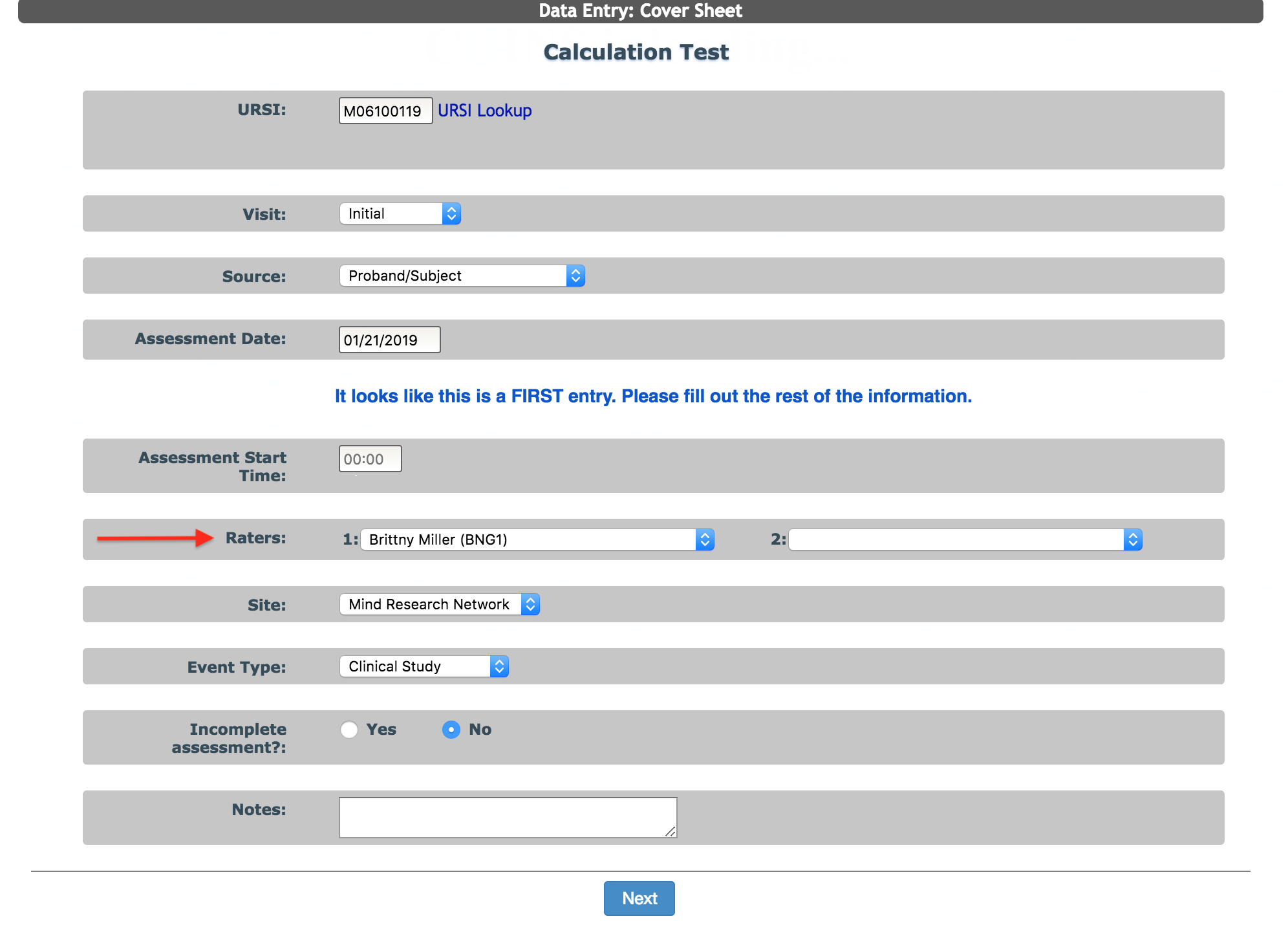Click Event Type dropdown blue arrow icon
This screenshot has width=1288, height=925.
(x=499, y=666)
